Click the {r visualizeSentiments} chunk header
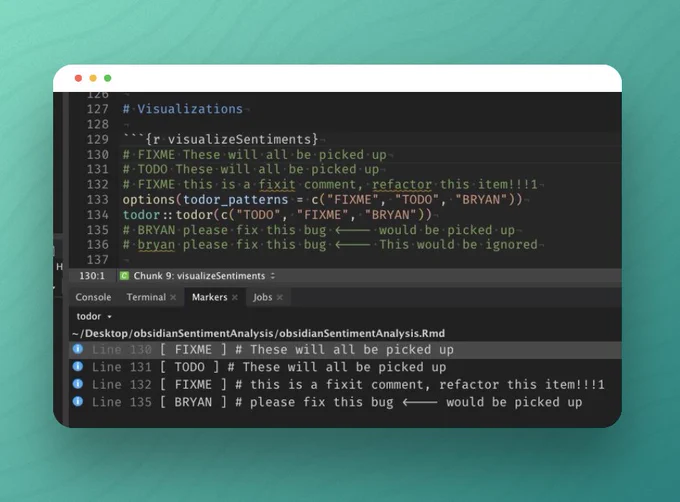Screen dimensions: 680x502 [220, 139]
